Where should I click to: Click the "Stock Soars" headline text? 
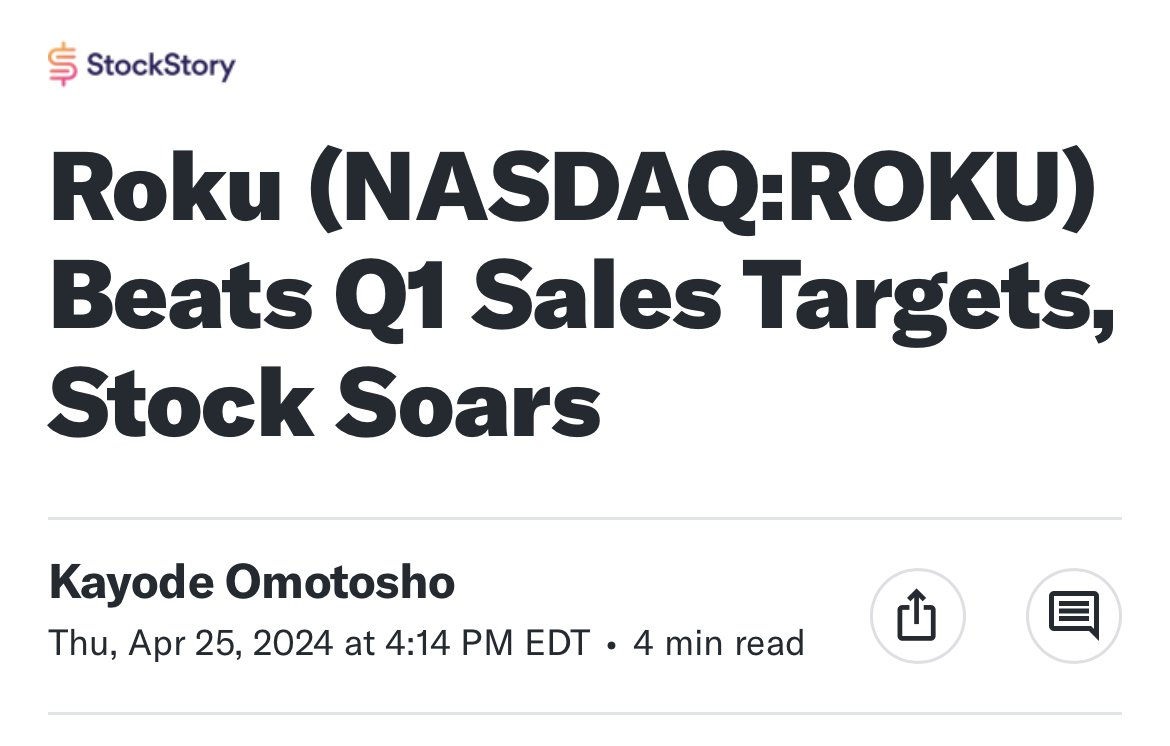tap(325, 403)
